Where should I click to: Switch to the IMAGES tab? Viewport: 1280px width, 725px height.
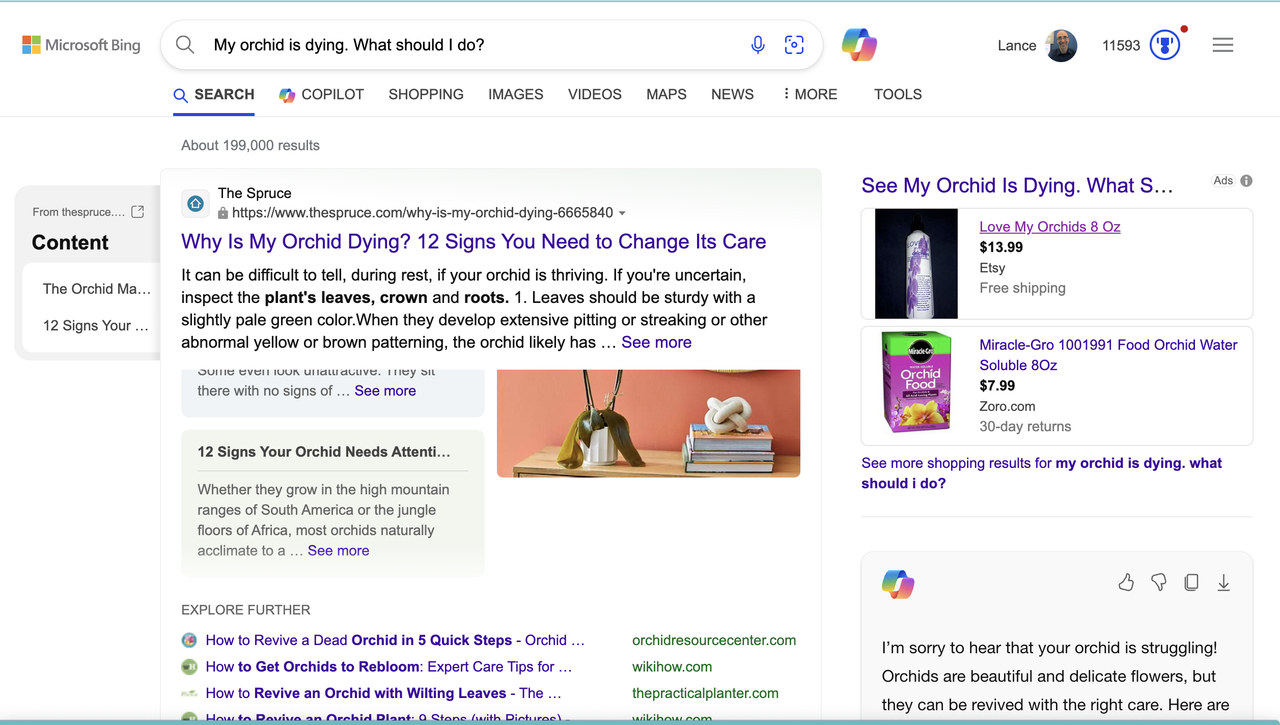pyautogui.click(x=516, y=94)
